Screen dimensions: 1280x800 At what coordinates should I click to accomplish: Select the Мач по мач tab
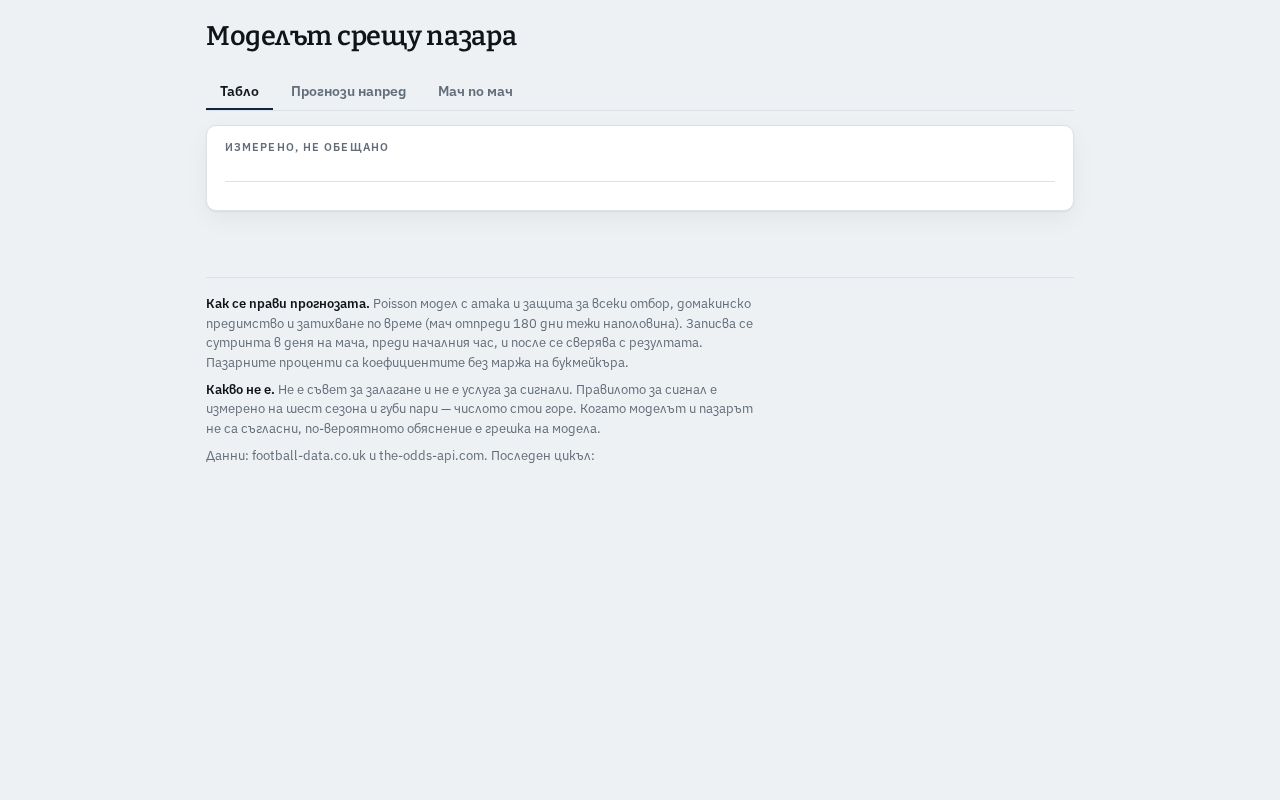pyautogui.click(x=475, y=92)
